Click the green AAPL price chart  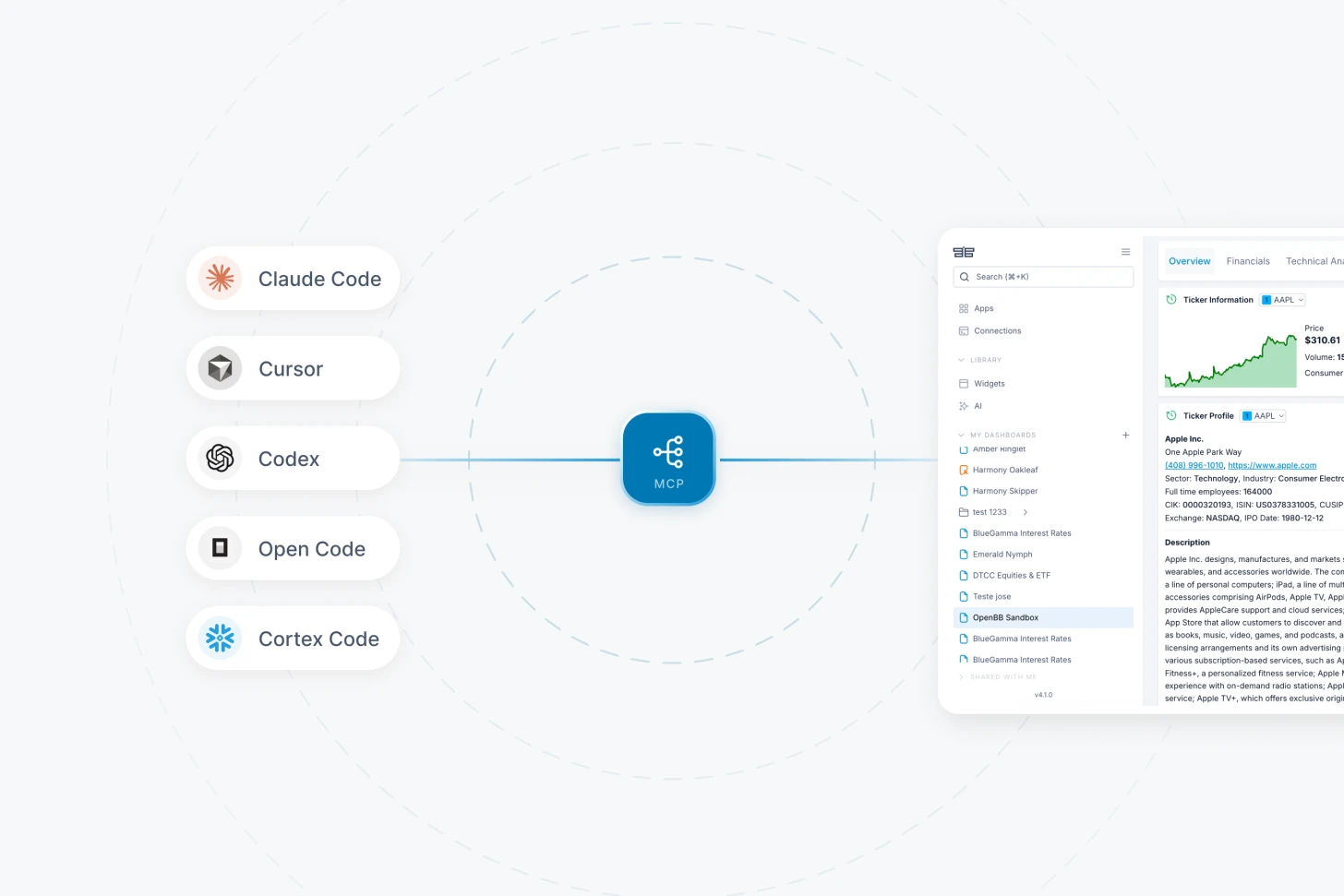(x=1230, y=361)
